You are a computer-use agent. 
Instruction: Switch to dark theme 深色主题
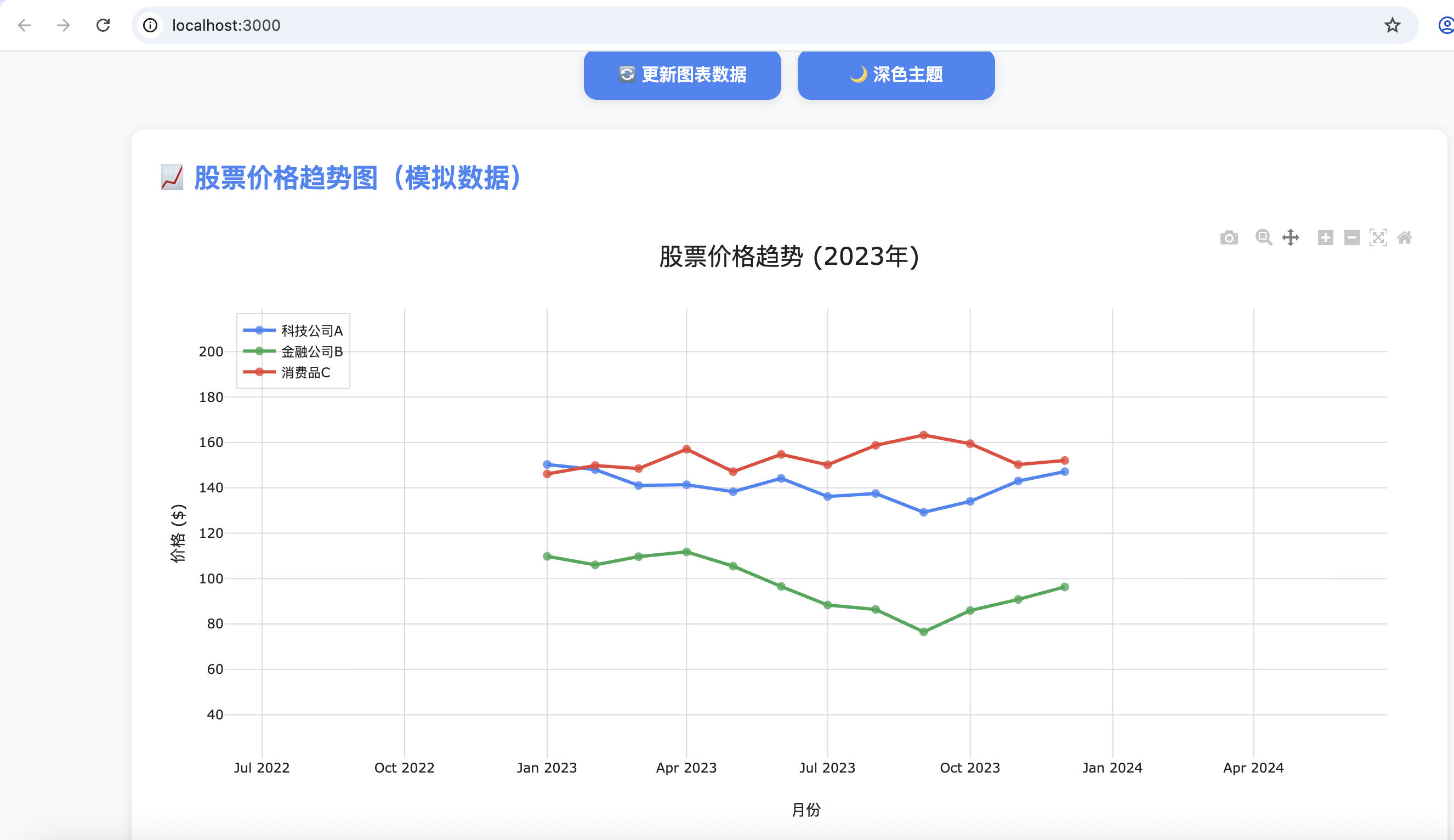[896, 75]
